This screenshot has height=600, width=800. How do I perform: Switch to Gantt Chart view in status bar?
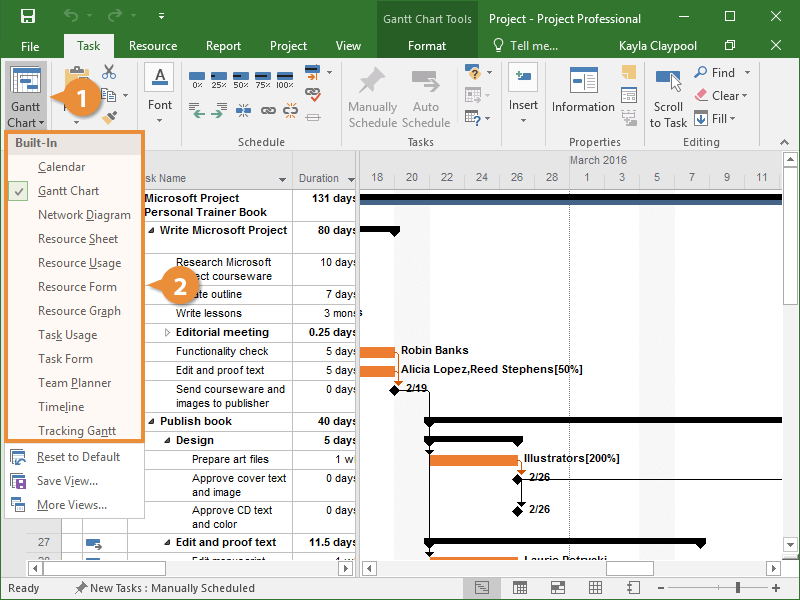click(x=482, y=588)
